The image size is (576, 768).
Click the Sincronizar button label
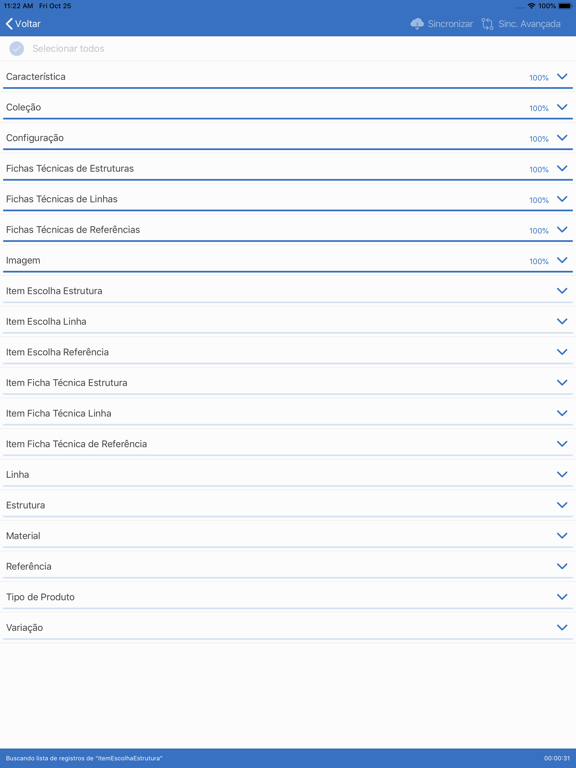[x=450, y=24]
